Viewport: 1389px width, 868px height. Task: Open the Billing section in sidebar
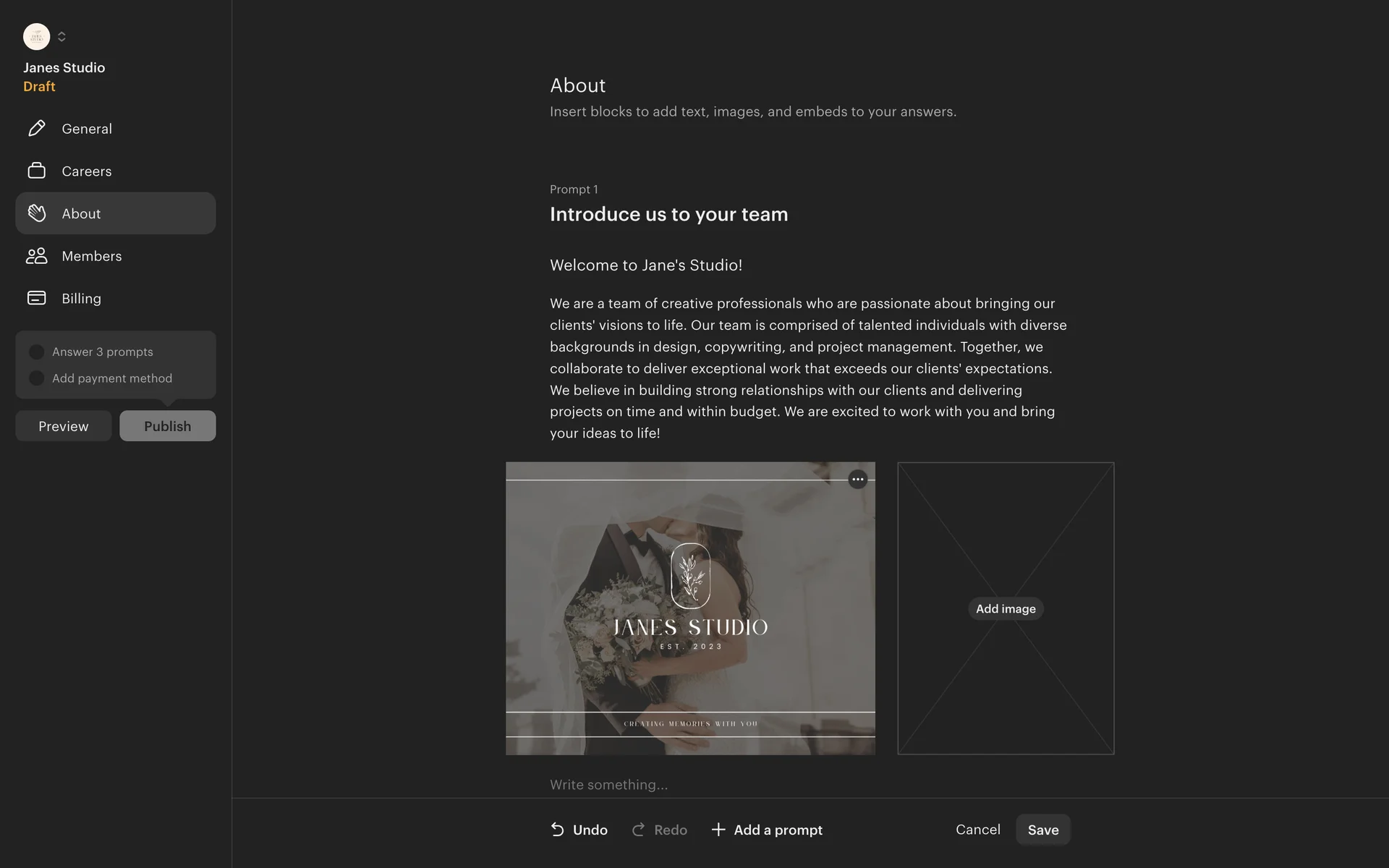[116, 298]
